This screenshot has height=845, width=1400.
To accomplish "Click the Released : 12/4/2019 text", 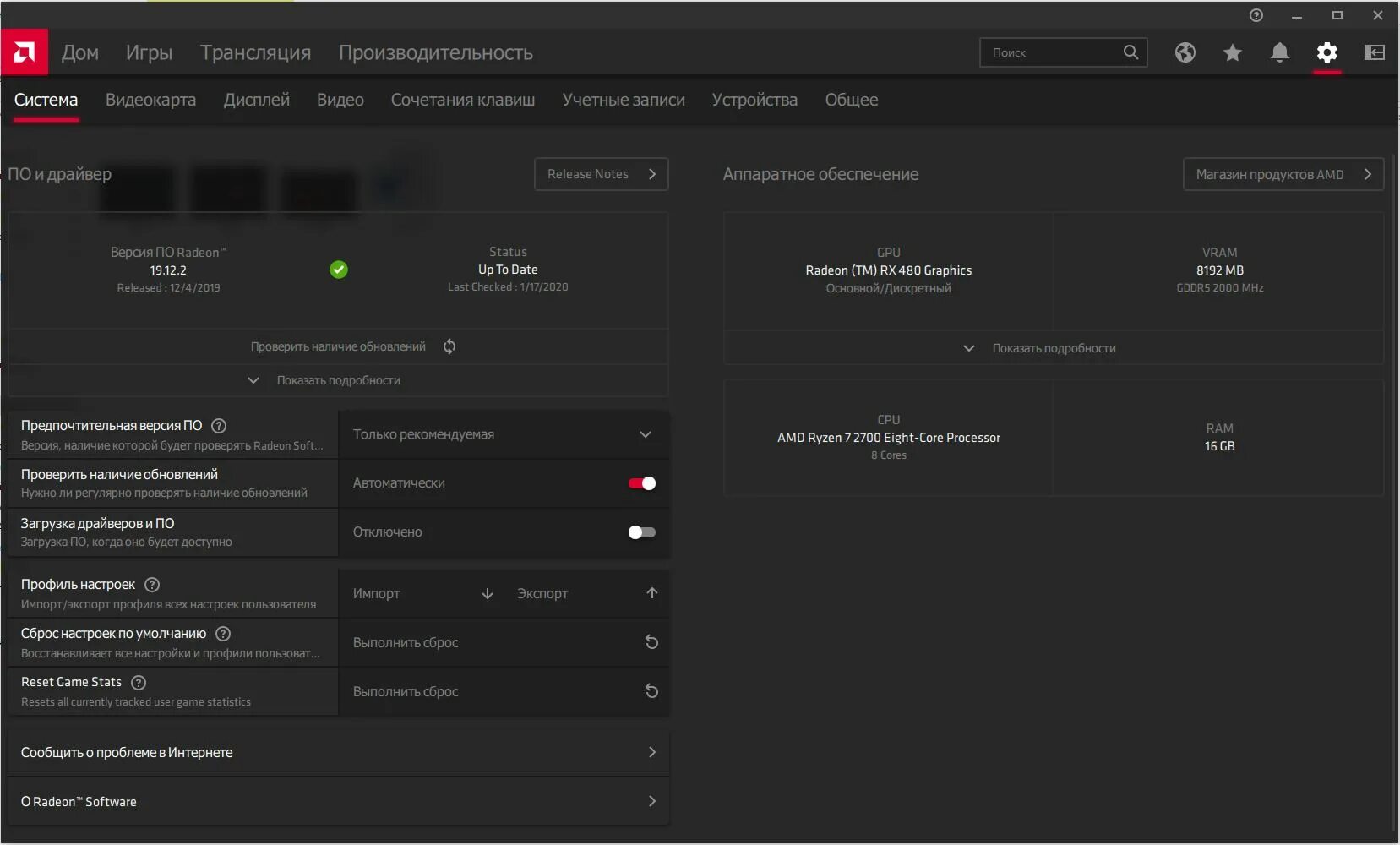I will pyautogui.click(x=168, y=288).
